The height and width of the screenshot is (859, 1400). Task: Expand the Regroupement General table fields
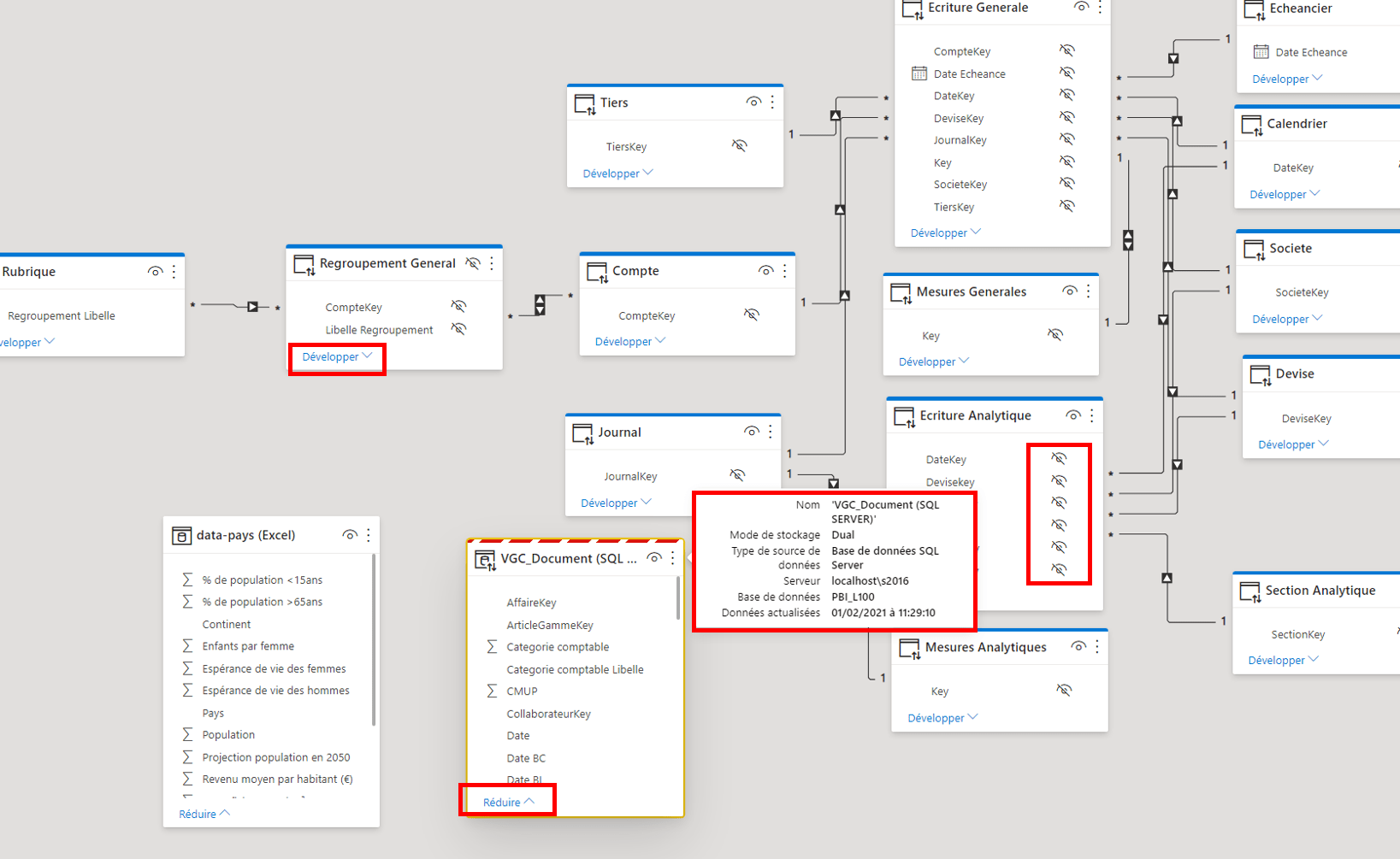[337, 357]
